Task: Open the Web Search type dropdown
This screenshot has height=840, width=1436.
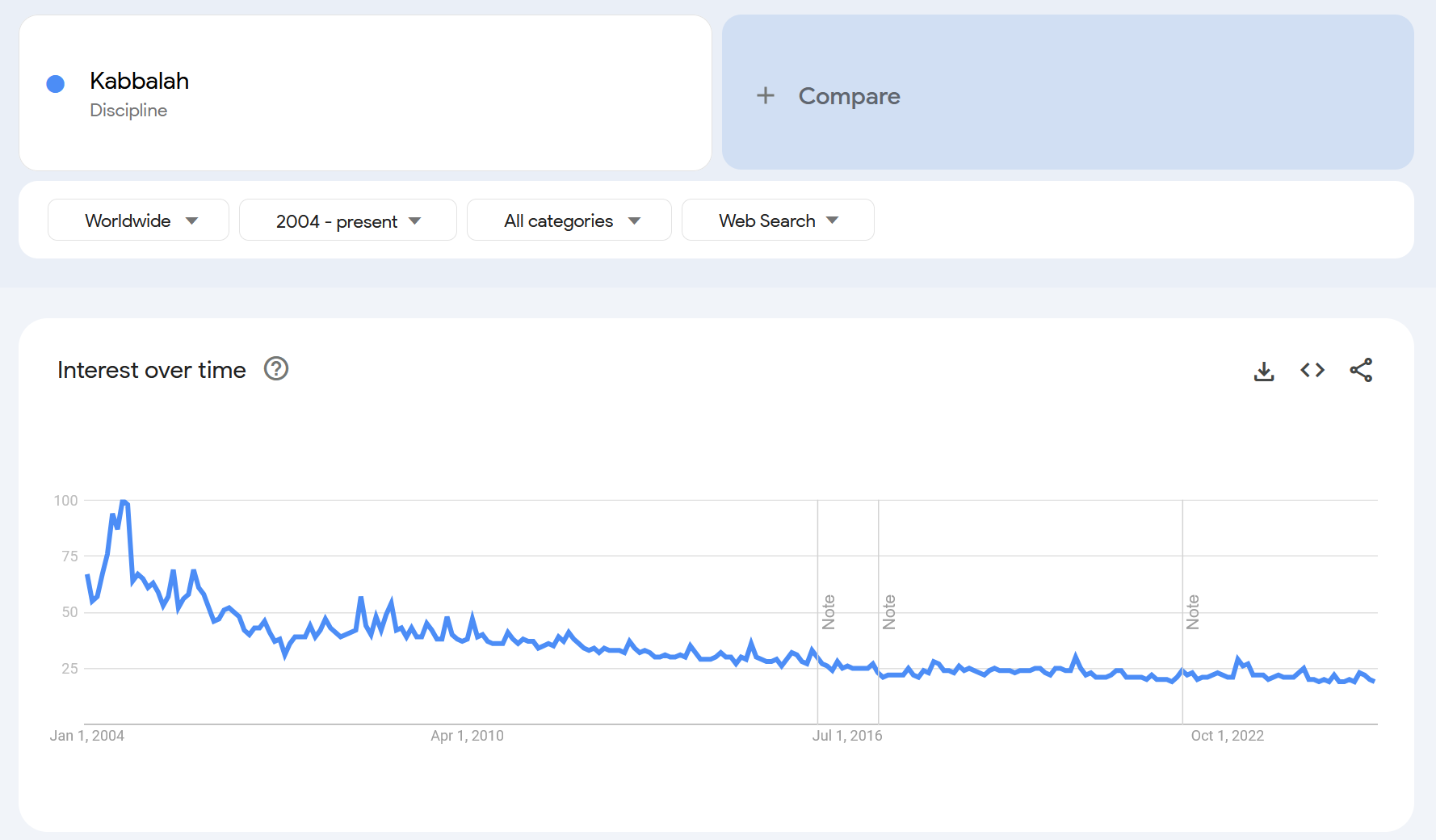Action: point(777,220)
